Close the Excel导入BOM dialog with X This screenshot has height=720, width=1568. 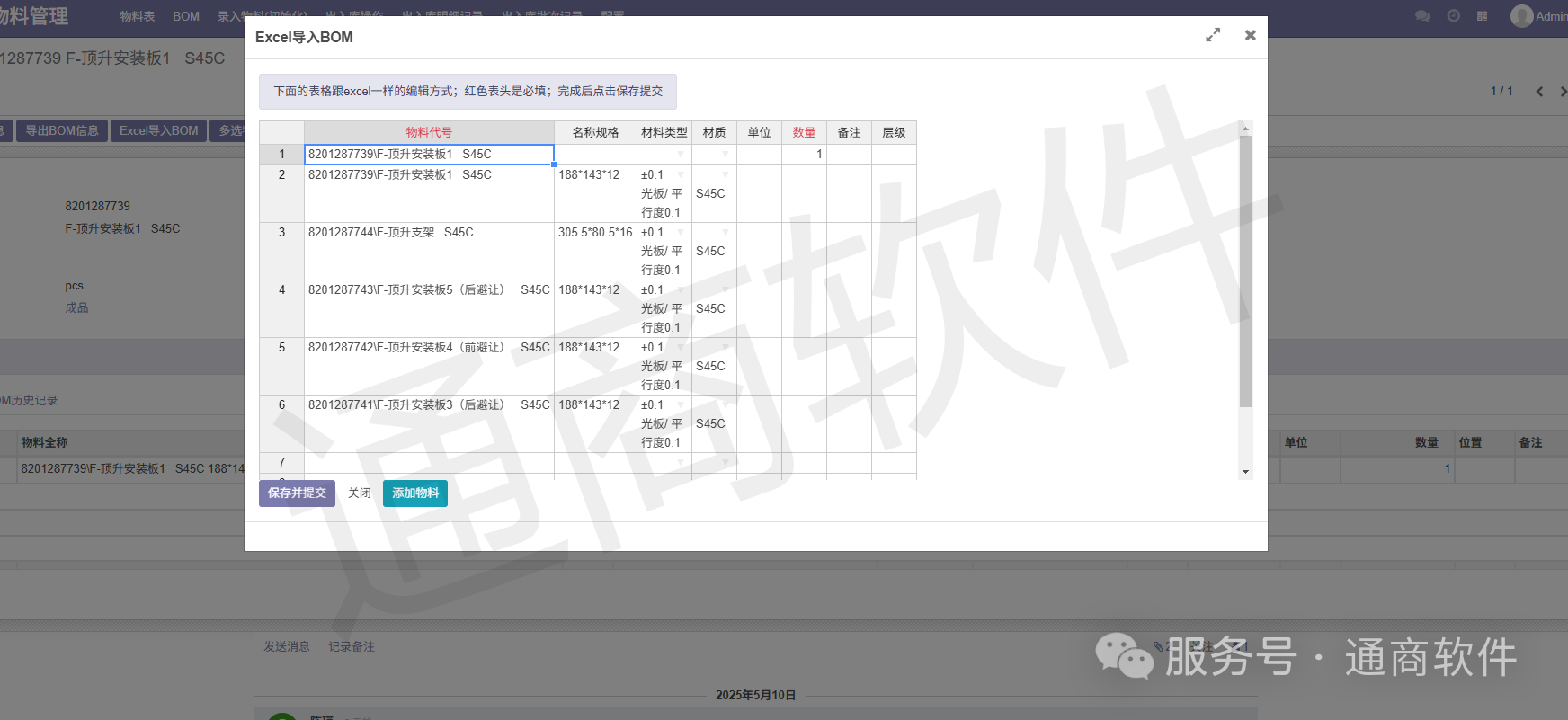tap(1250, 35)
